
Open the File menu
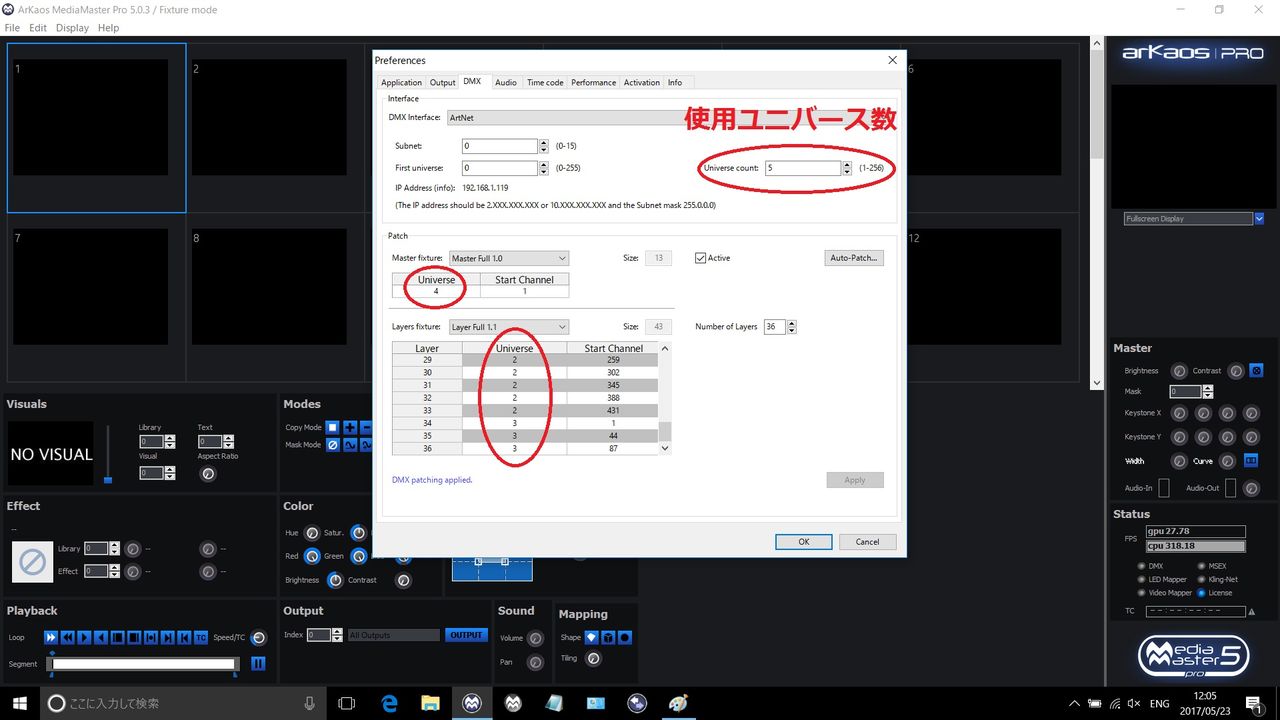pyautogui.click(x=12, y=28)
